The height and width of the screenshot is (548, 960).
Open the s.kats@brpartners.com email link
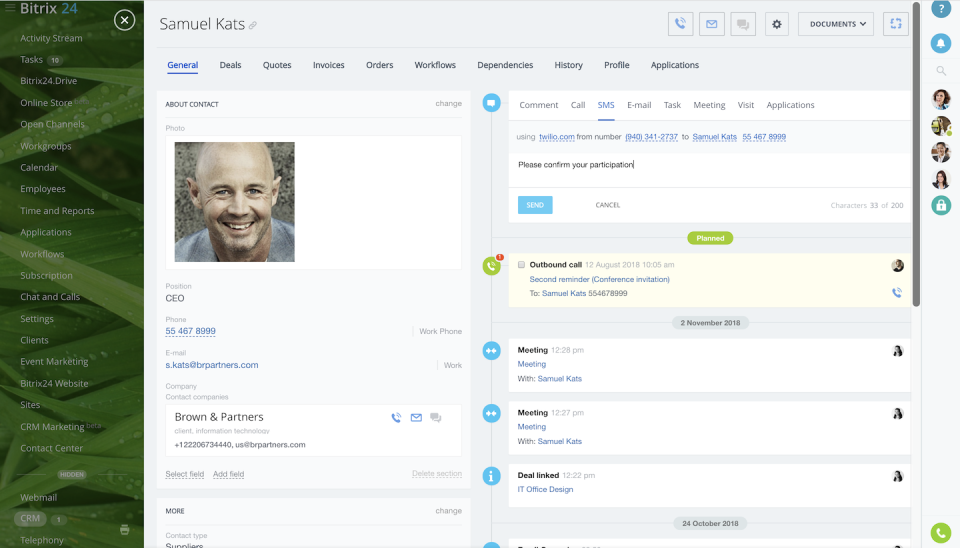coord(212,365)
